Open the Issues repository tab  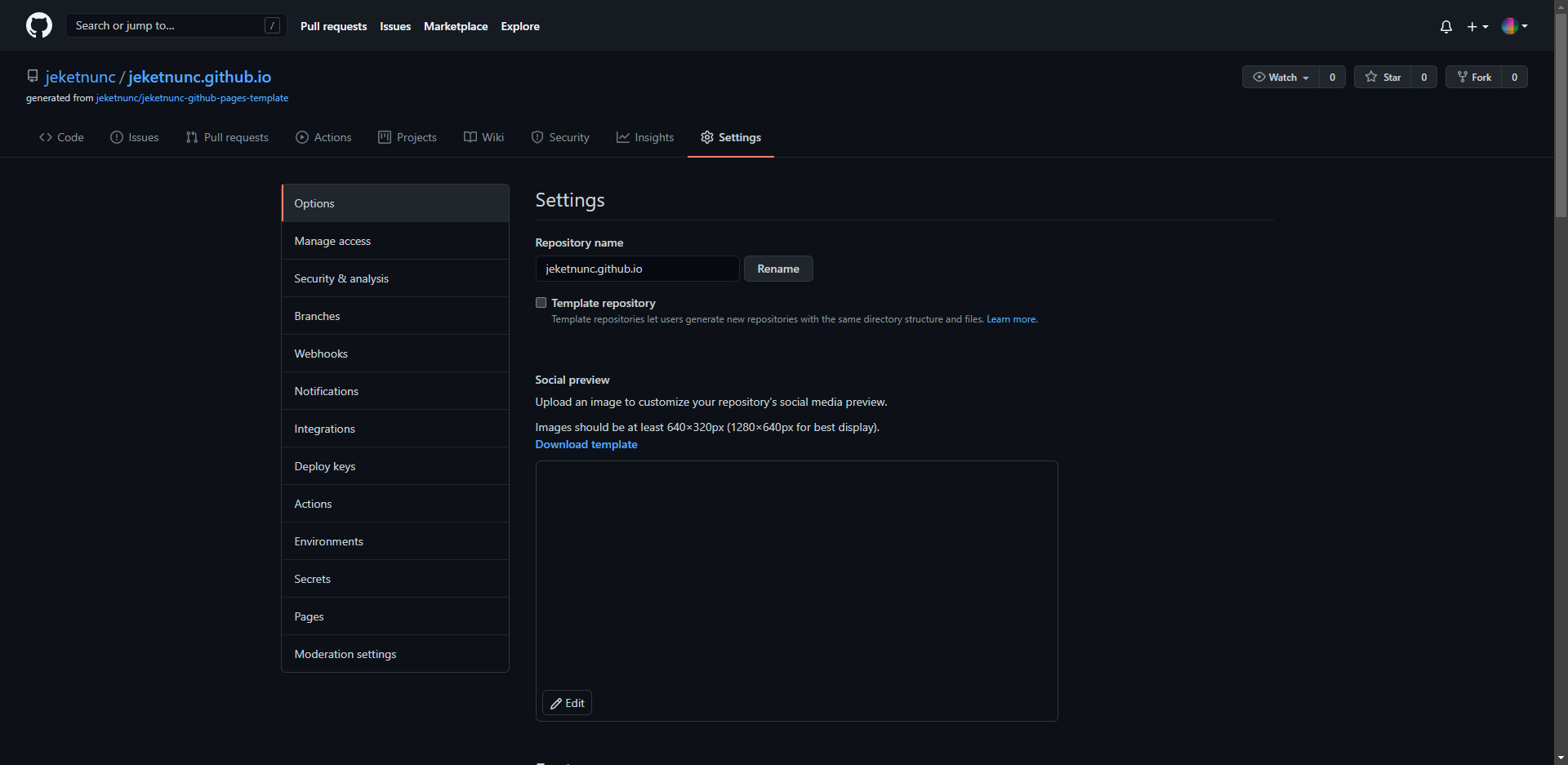coord(135,137)
